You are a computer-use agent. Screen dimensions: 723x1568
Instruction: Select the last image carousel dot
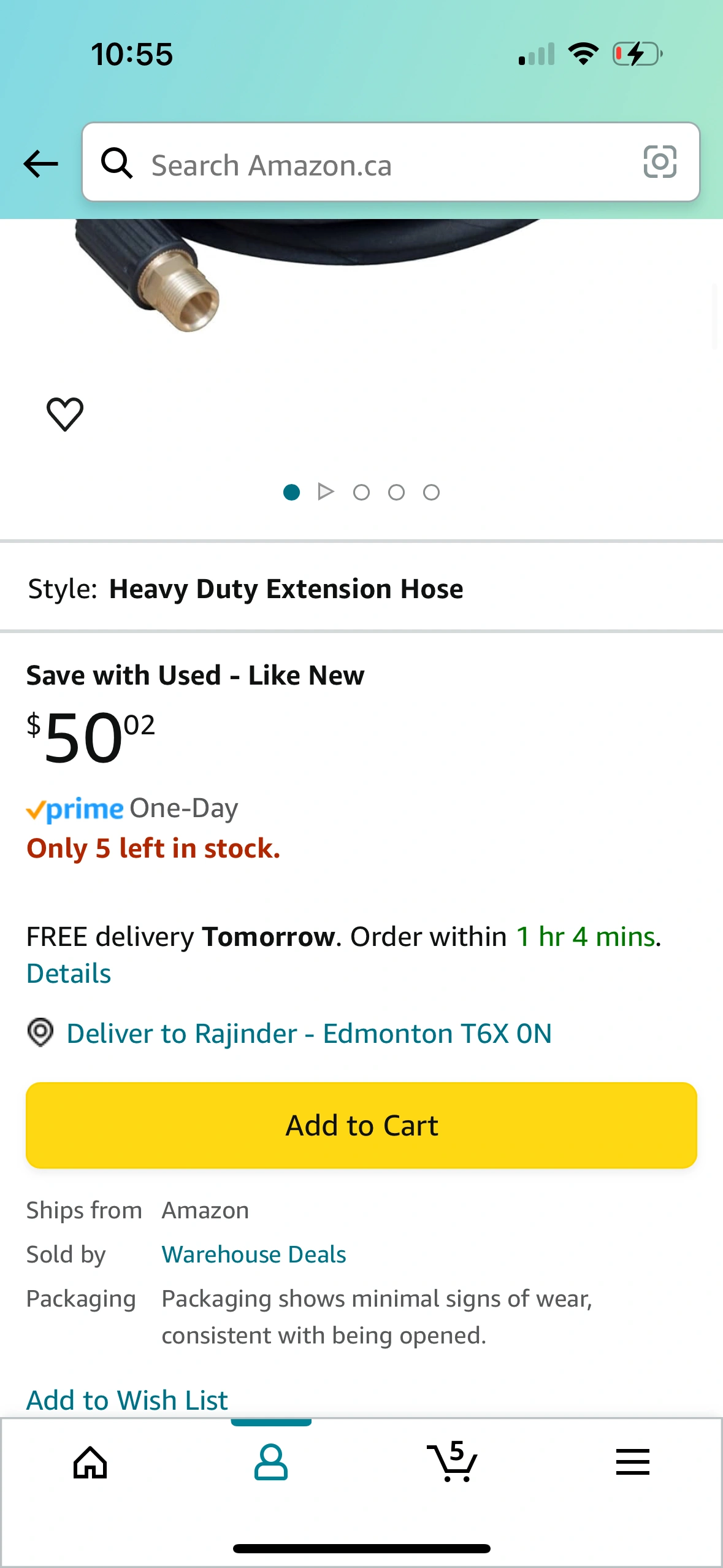[431, 492]
